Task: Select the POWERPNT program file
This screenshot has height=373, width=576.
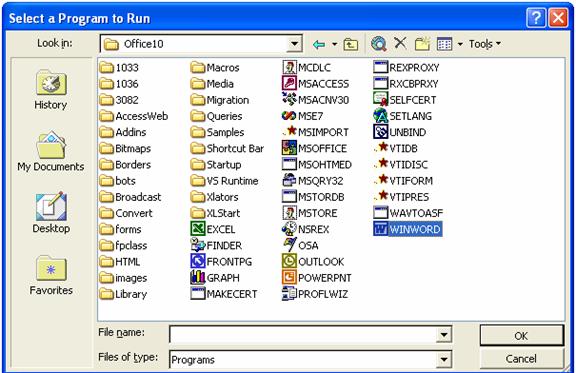Action: point(317,278)
